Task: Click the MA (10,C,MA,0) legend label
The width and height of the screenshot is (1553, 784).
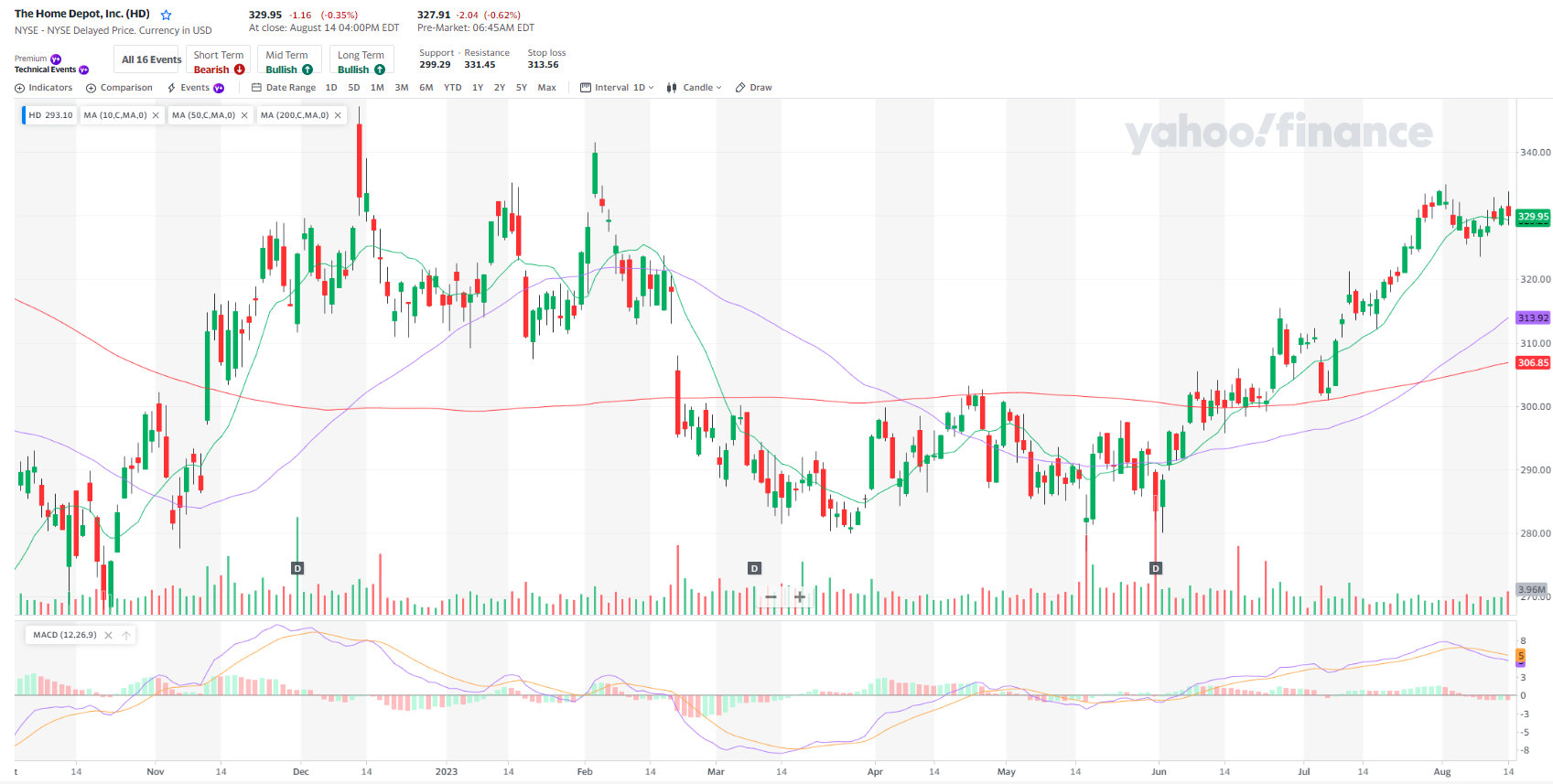Action: click(x=115, y=115)
